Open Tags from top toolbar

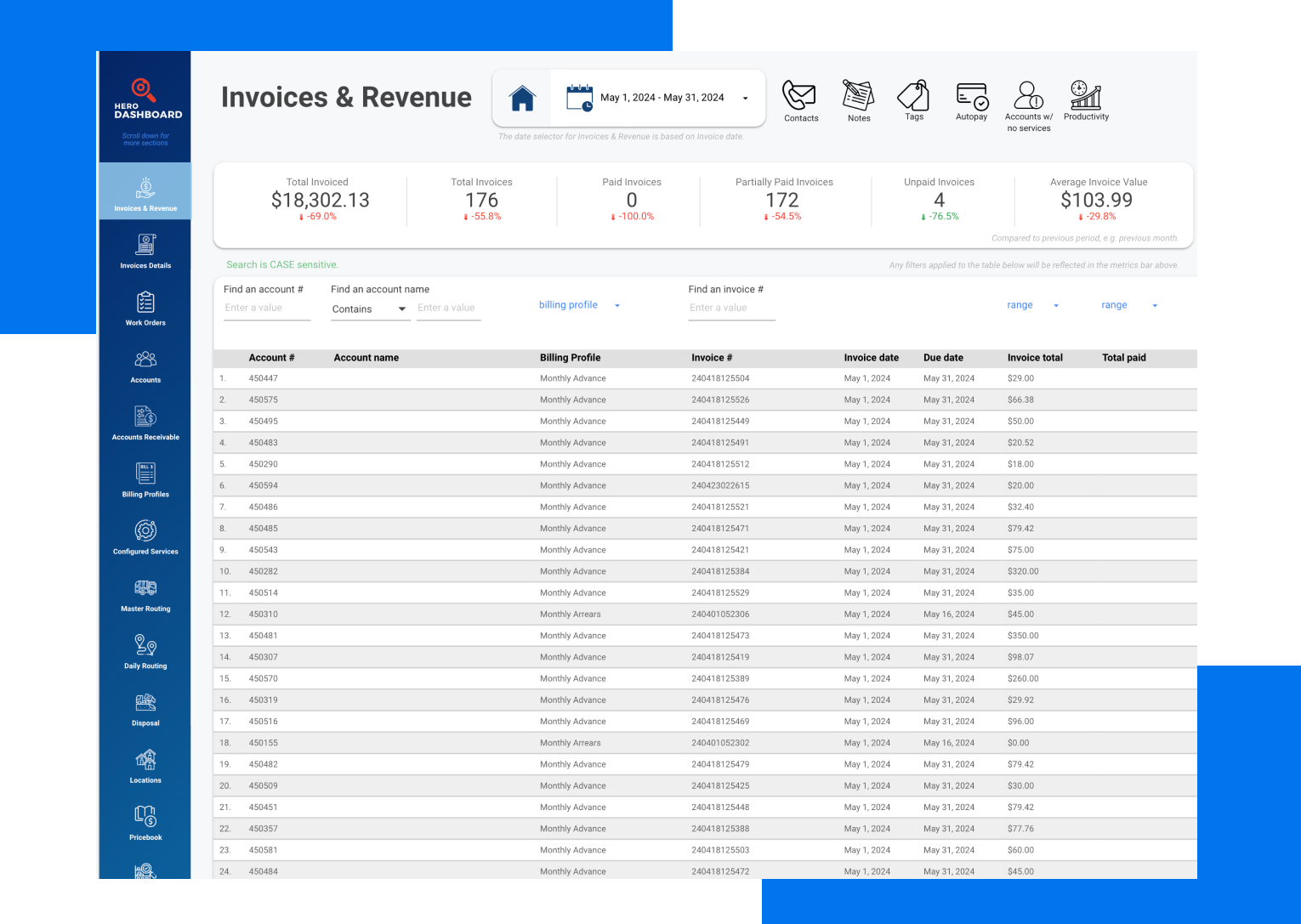tap(914, 100)
